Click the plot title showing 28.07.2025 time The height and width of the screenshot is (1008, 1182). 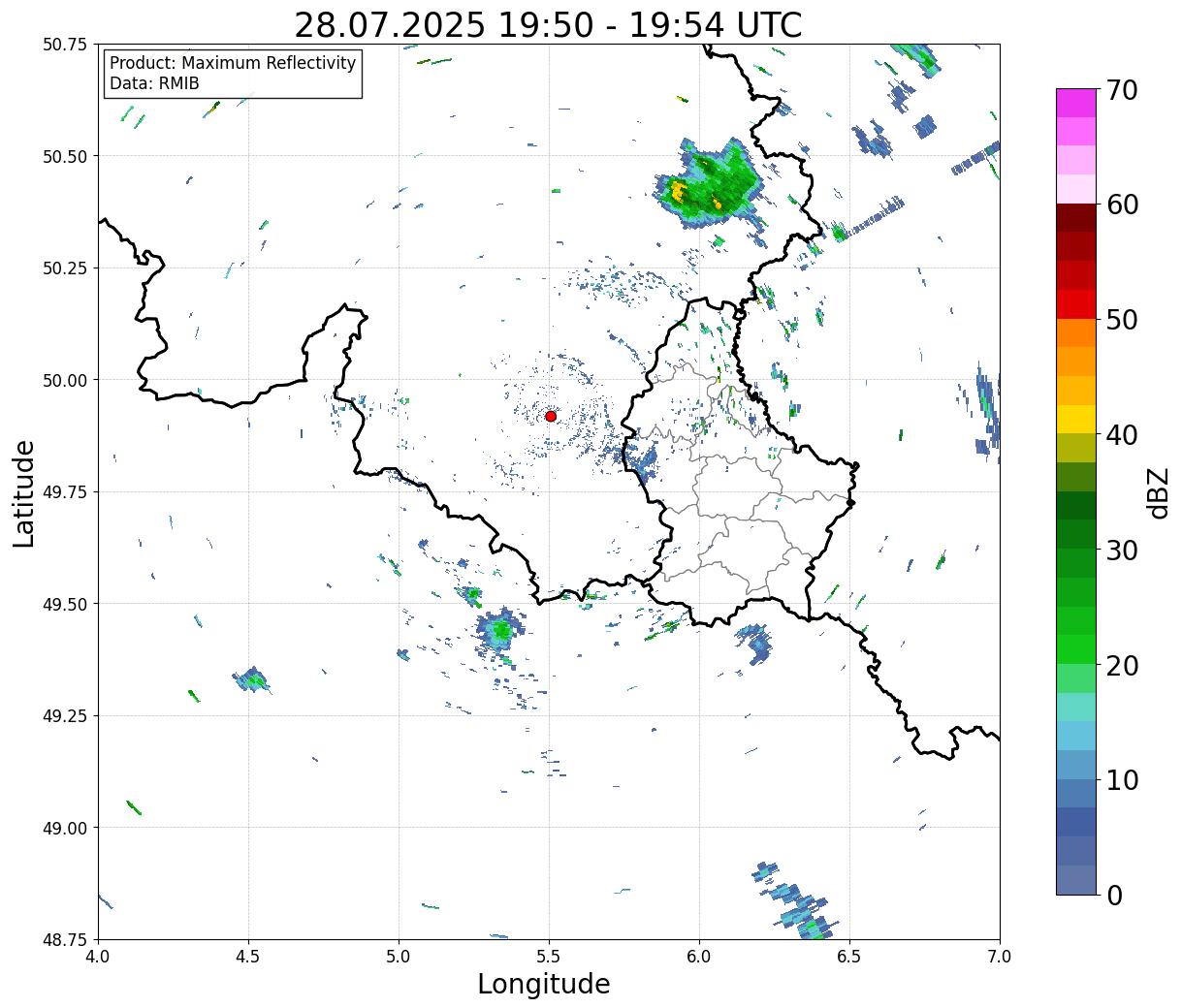click(x=548, y=24)
